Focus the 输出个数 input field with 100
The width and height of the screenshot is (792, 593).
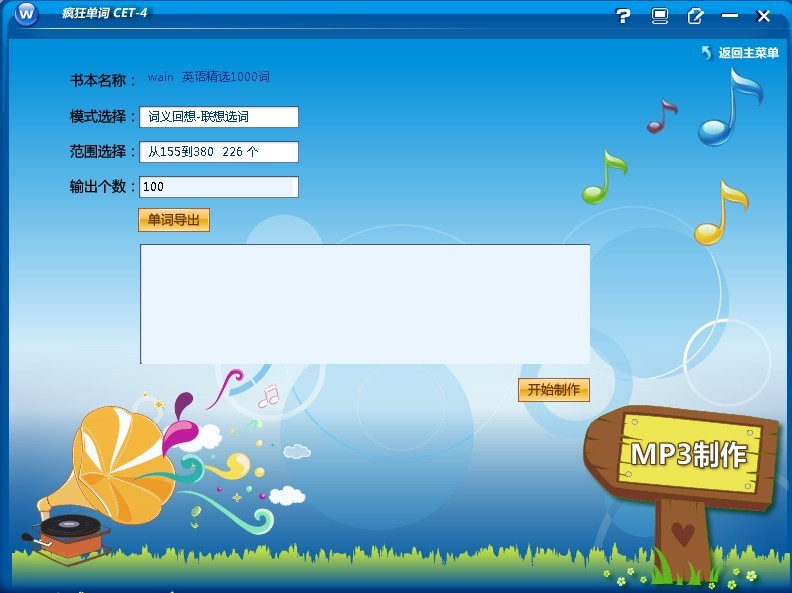219,187
